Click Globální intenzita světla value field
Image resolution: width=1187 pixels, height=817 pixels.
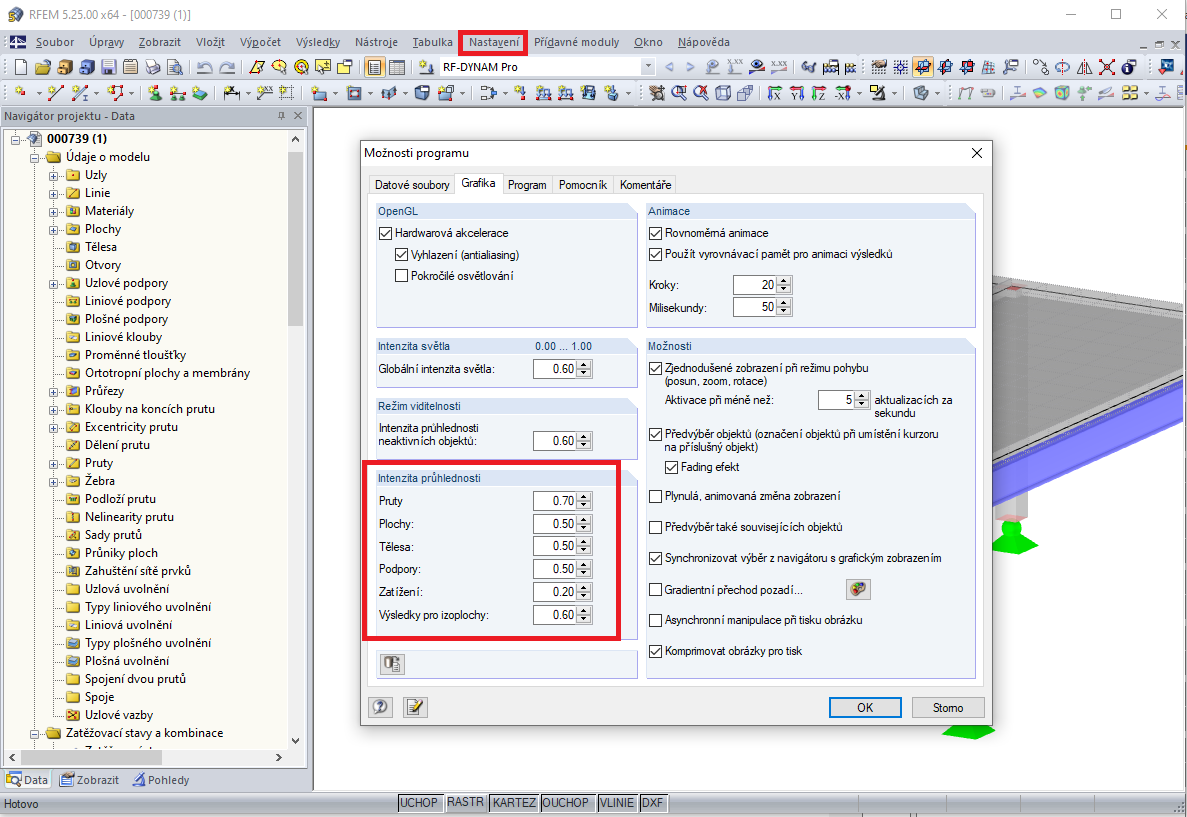(555, 369)
